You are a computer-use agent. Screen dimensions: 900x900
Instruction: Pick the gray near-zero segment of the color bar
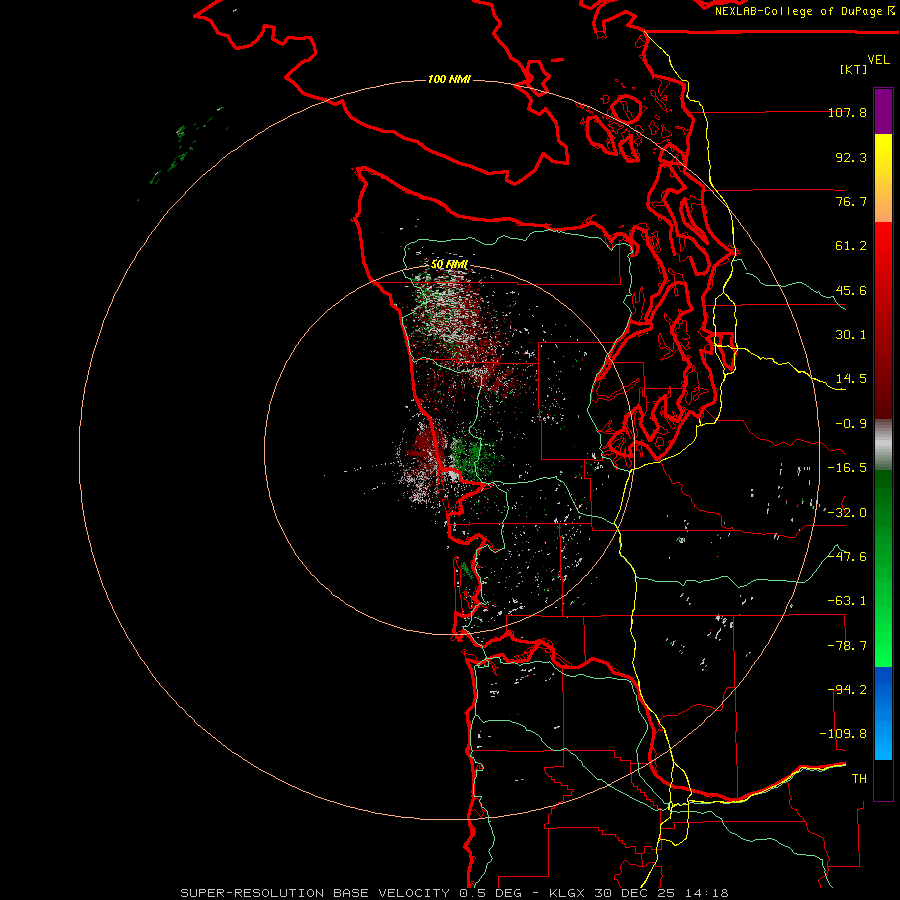click(883, 445)
